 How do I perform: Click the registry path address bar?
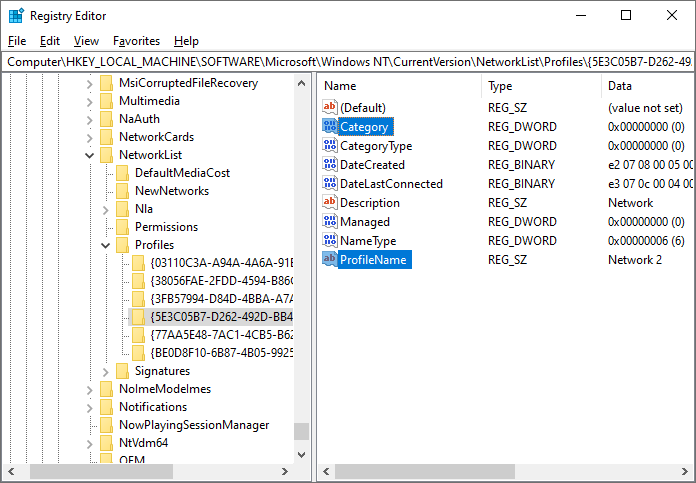coord(348,62)
